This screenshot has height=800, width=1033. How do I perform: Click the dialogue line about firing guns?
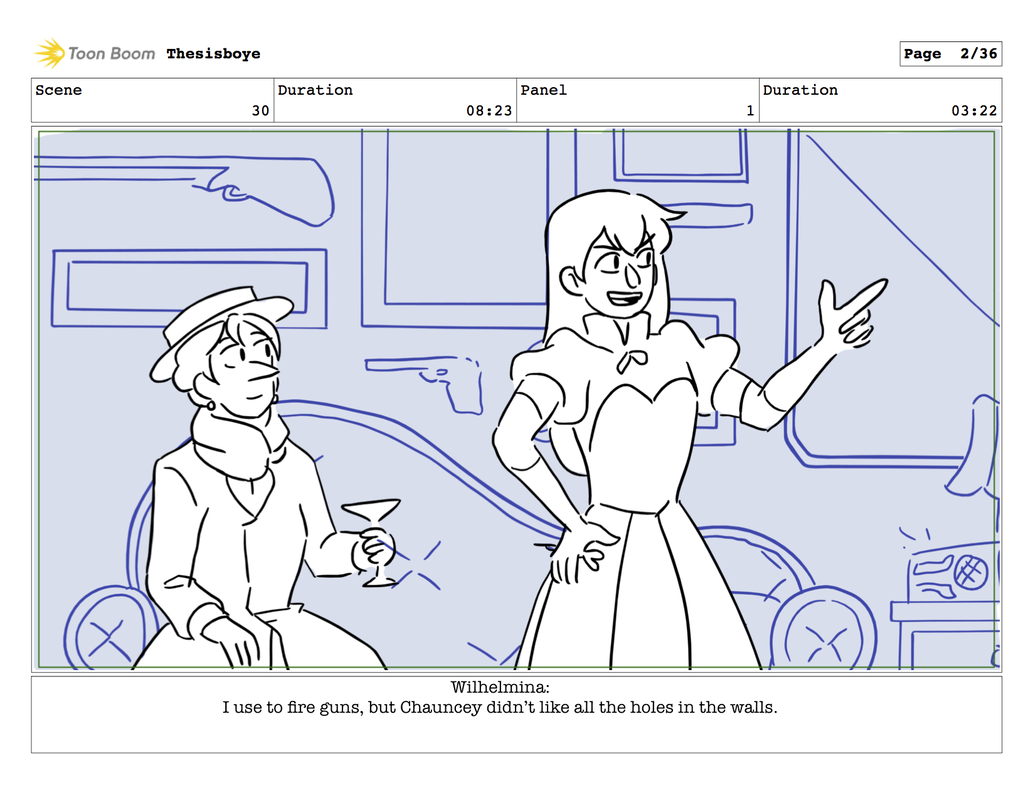click(499, 708)
